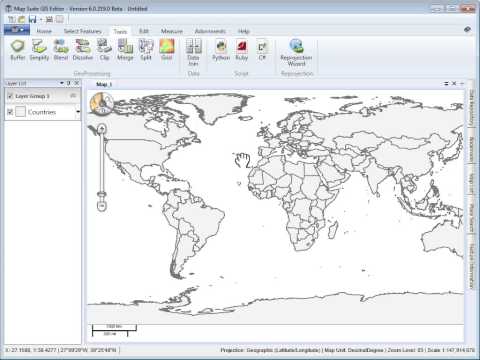Toggle Layer Group 1 visibility checkbox
Screen dimensions: 480x360
(x=10, y=96)
